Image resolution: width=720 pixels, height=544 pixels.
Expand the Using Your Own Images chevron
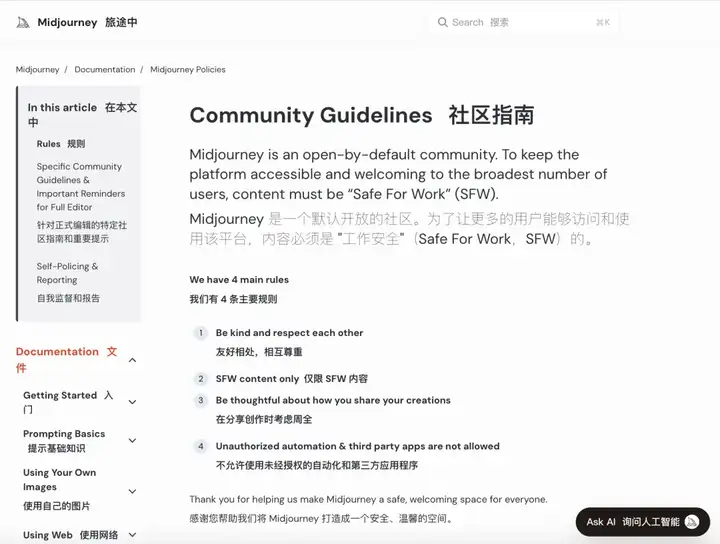pyautogui.click(x=132, y=491)
